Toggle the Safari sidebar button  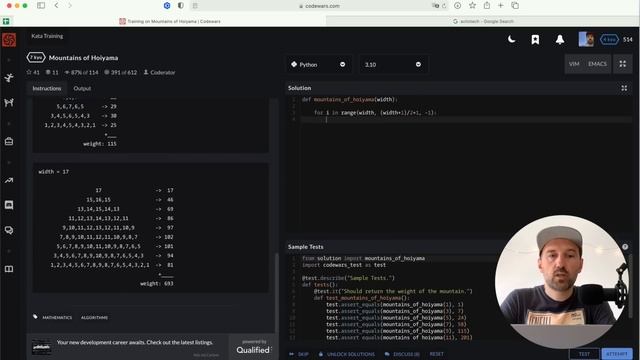(x=41, y=6)
